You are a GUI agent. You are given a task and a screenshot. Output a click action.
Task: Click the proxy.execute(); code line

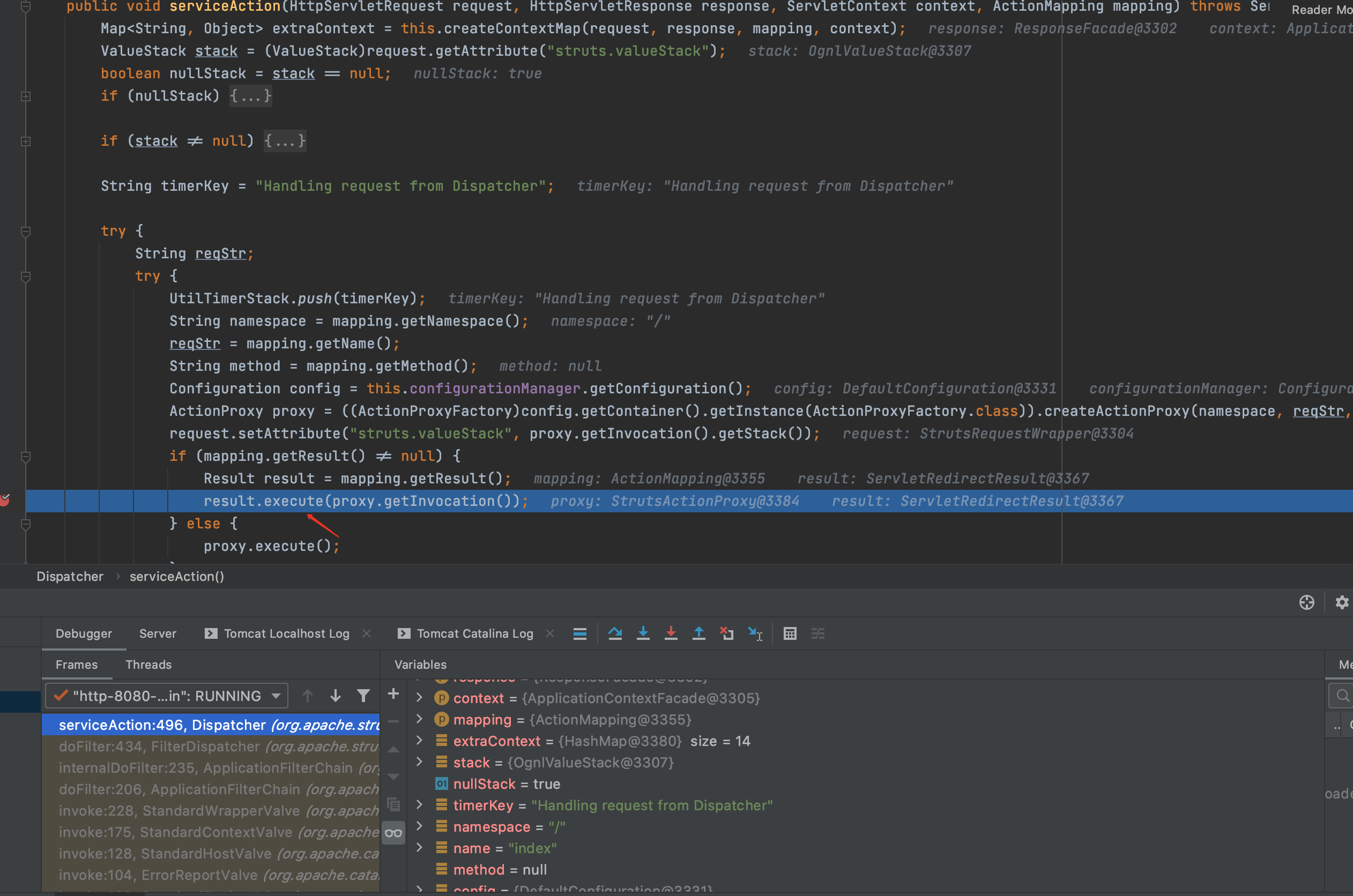coord(272,546)
